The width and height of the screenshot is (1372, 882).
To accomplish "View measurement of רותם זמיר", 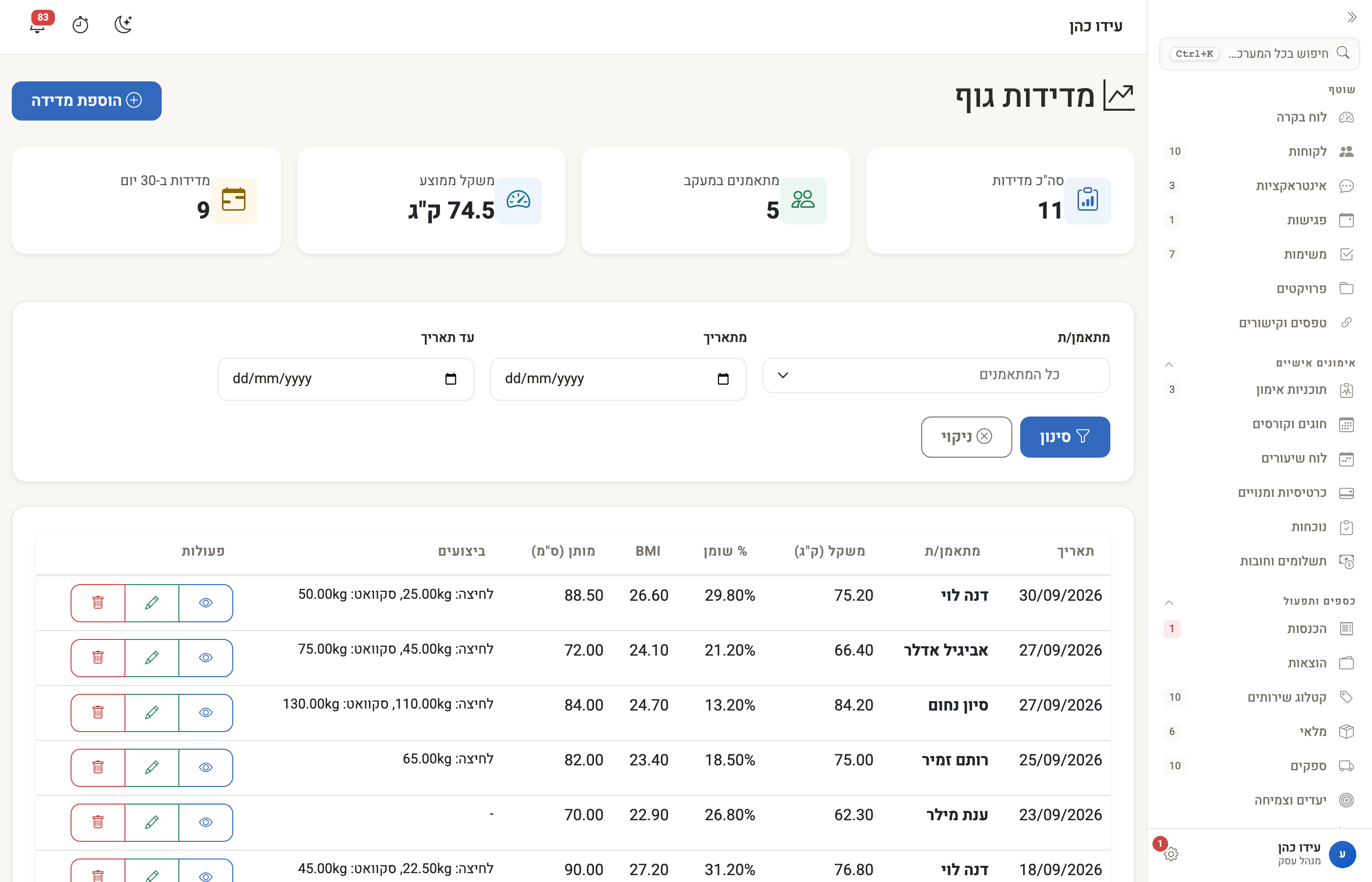I will click(x=206, y=767).
